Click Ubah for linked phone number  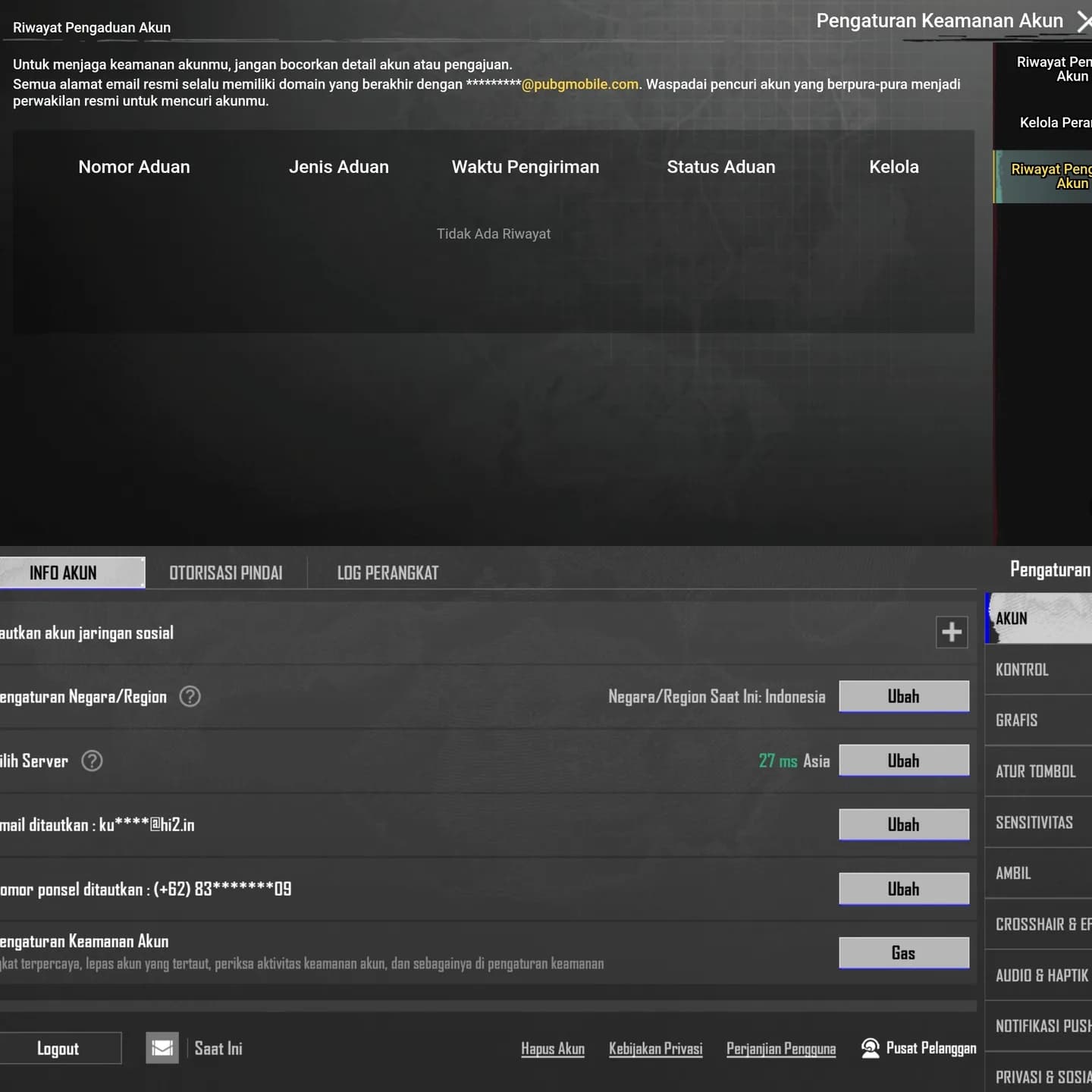coord(904,889)
